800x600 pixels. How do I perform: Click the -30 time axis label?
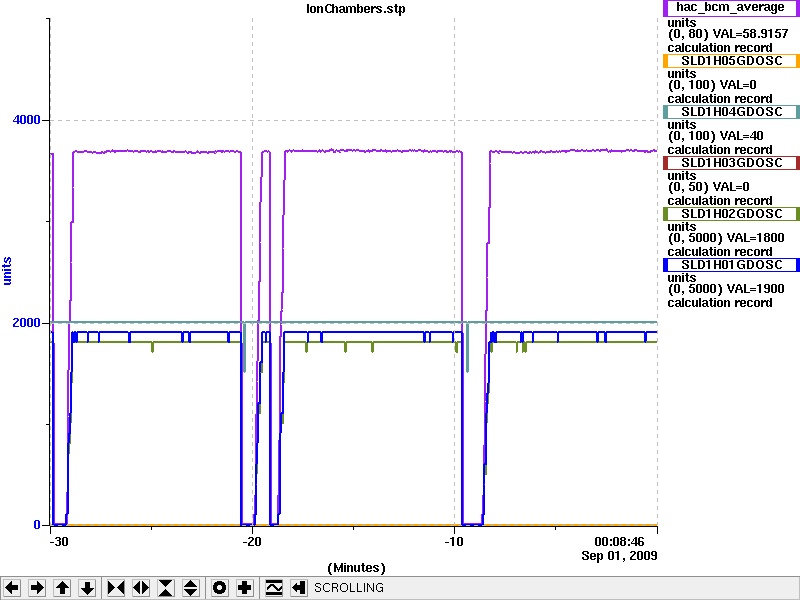[59, 542]
